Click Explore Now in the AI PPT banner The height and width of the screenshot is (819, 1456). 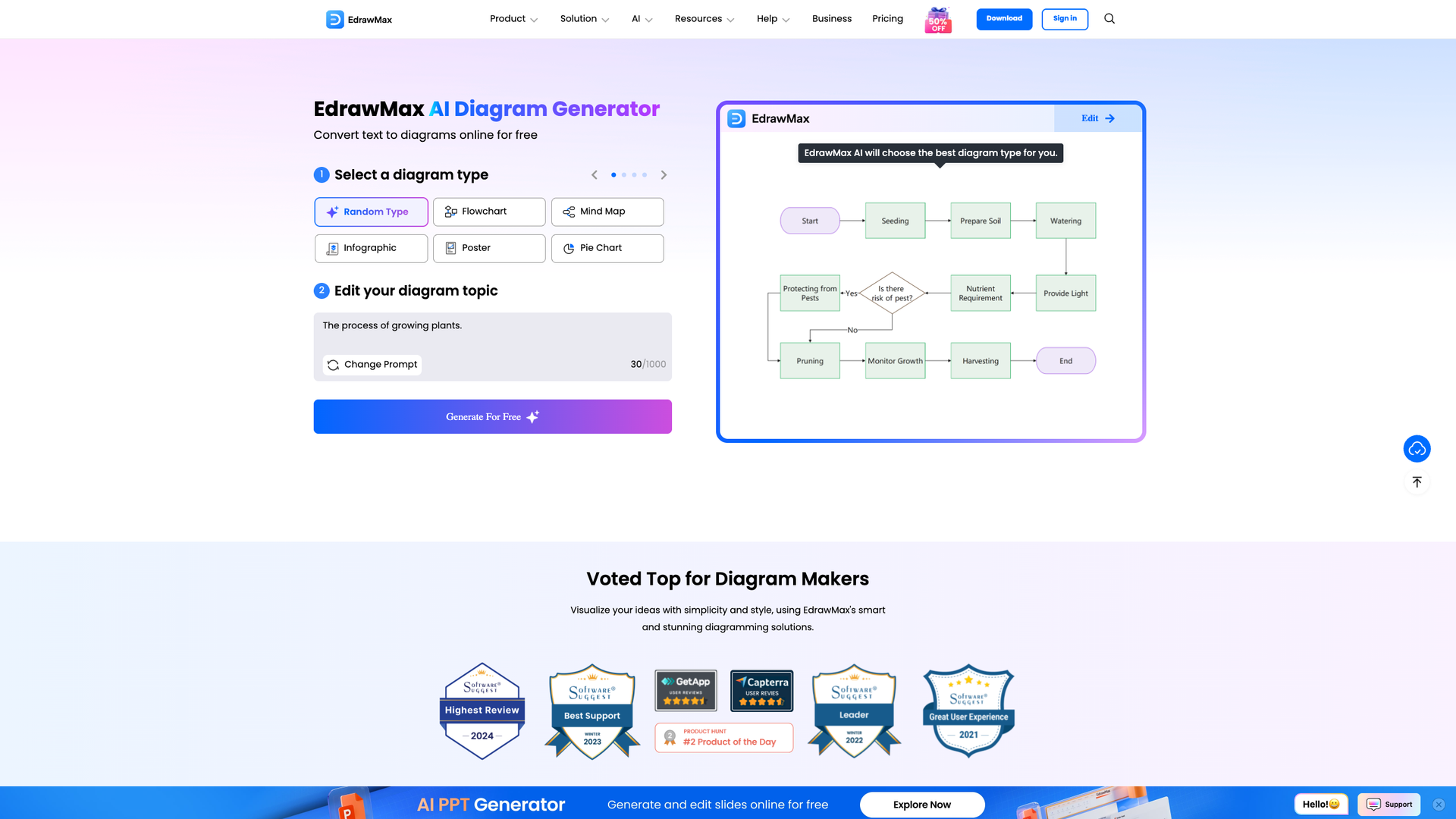pyautogui.click(x=921, y=805)
